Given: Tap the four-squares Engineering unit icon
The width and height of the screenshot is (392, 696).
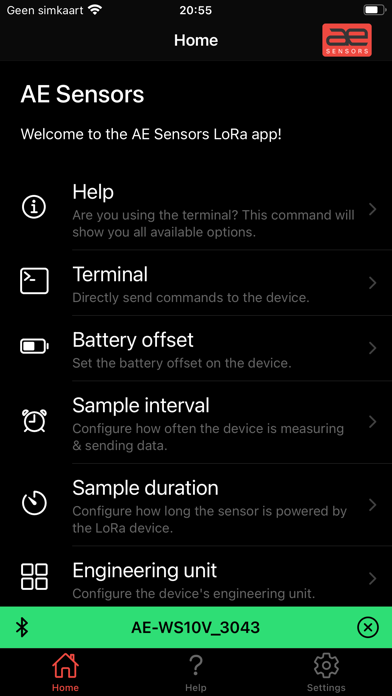Looking at the screenshot, I should pos(34,577).
